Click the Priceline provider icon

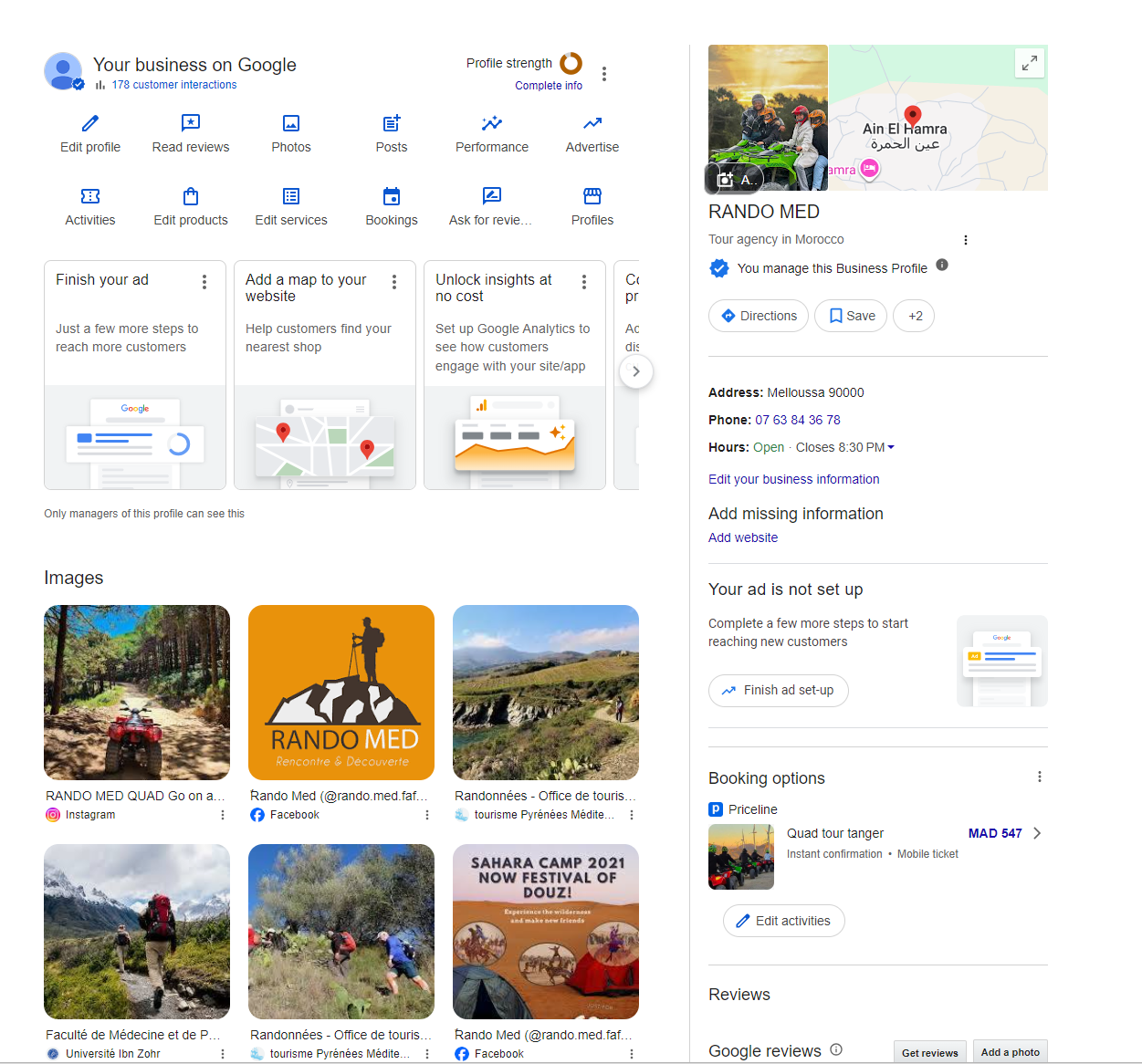tap(716, 809)
